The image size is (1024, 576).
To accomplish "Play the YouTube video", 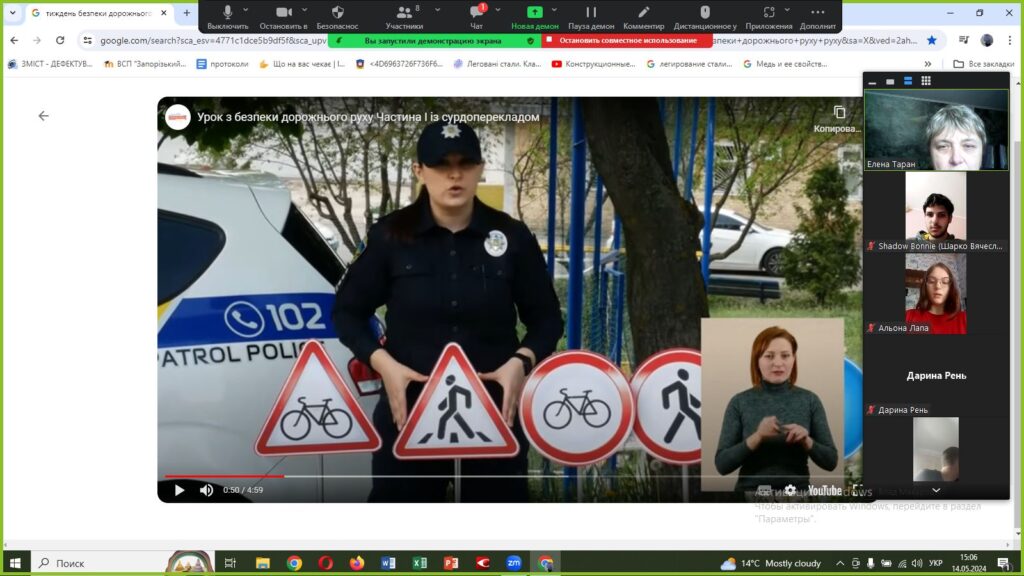I will click(179, 490).
